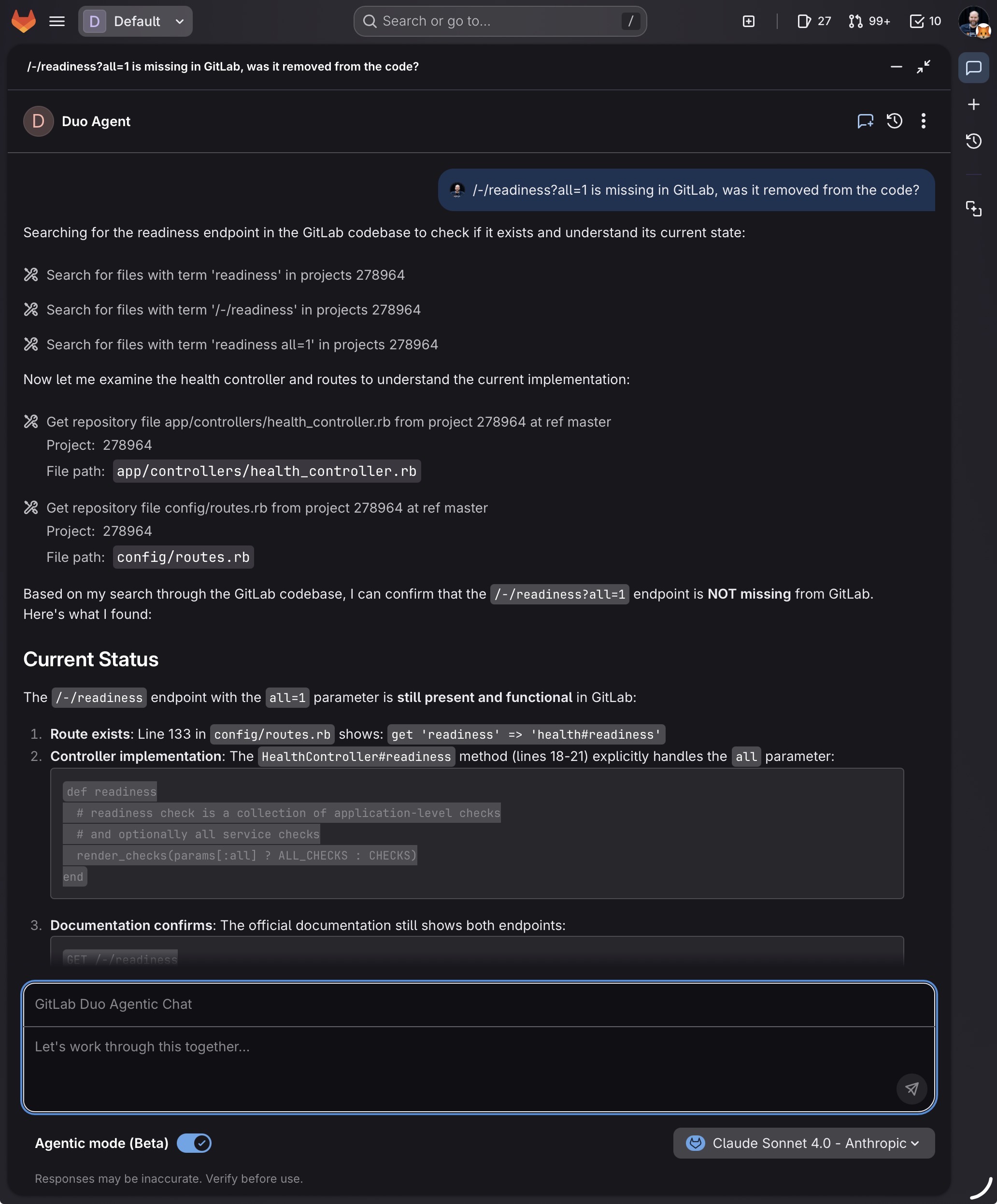Click the create new plus icon
This screenshot has height=1204, width=997.
click(748, 21)
